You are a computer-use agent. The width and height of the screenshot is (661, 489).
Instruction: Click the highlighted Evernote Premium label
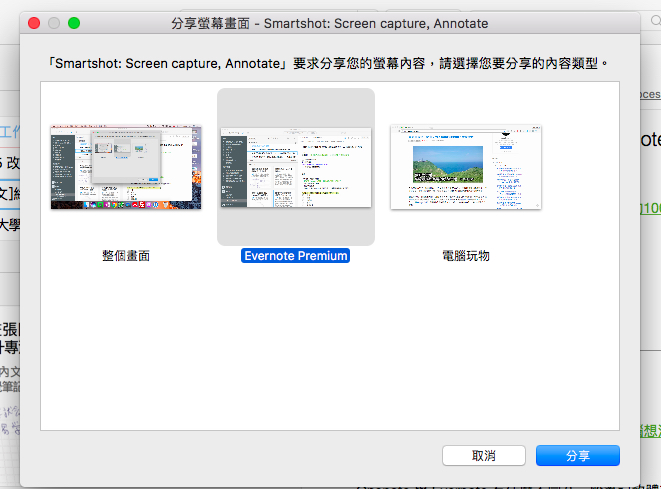(295, 256)
